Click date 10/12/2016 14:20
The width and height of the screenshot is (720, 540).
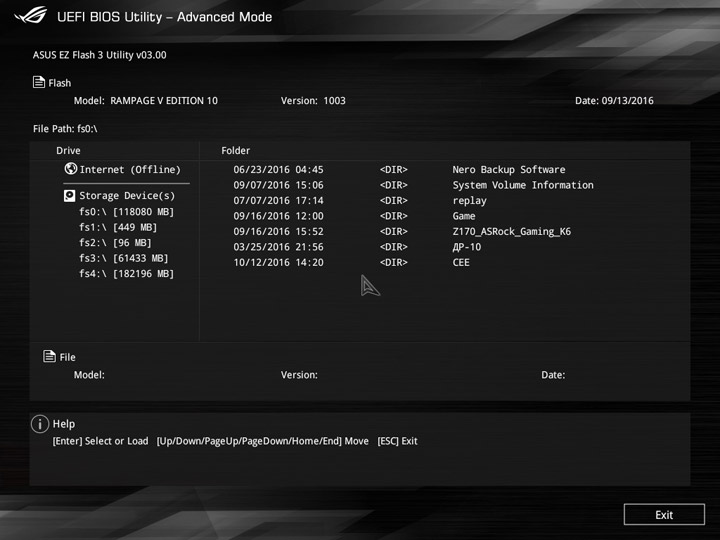[278, 263]
